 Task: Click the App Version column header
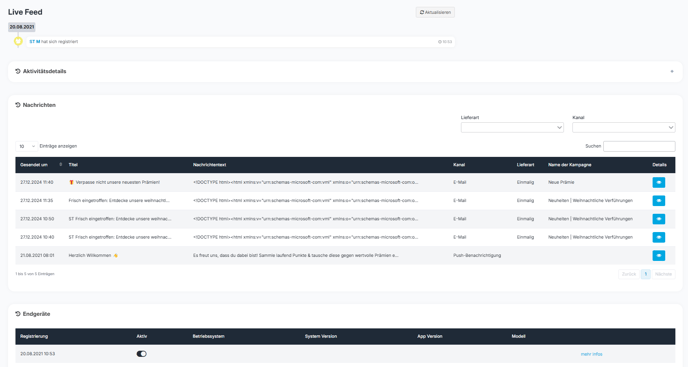coord(430,336)
